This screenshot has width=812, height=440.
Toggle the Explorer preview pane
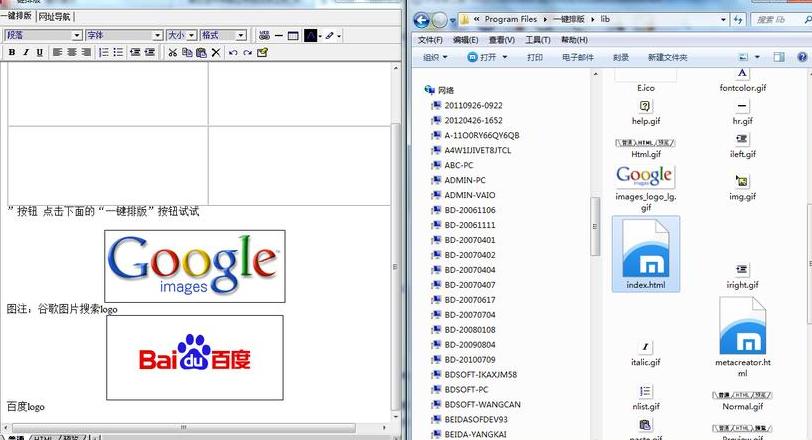coord(779,57)
